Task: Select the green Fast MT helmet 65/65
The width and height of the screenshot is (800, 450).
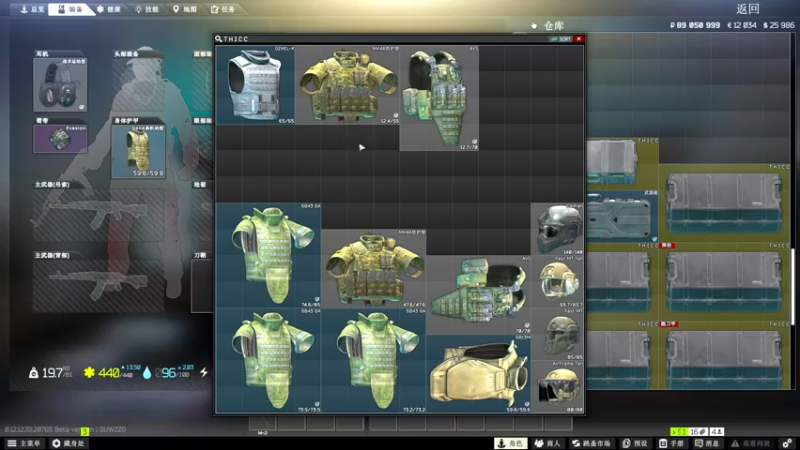Action: [x=557, y=334]
